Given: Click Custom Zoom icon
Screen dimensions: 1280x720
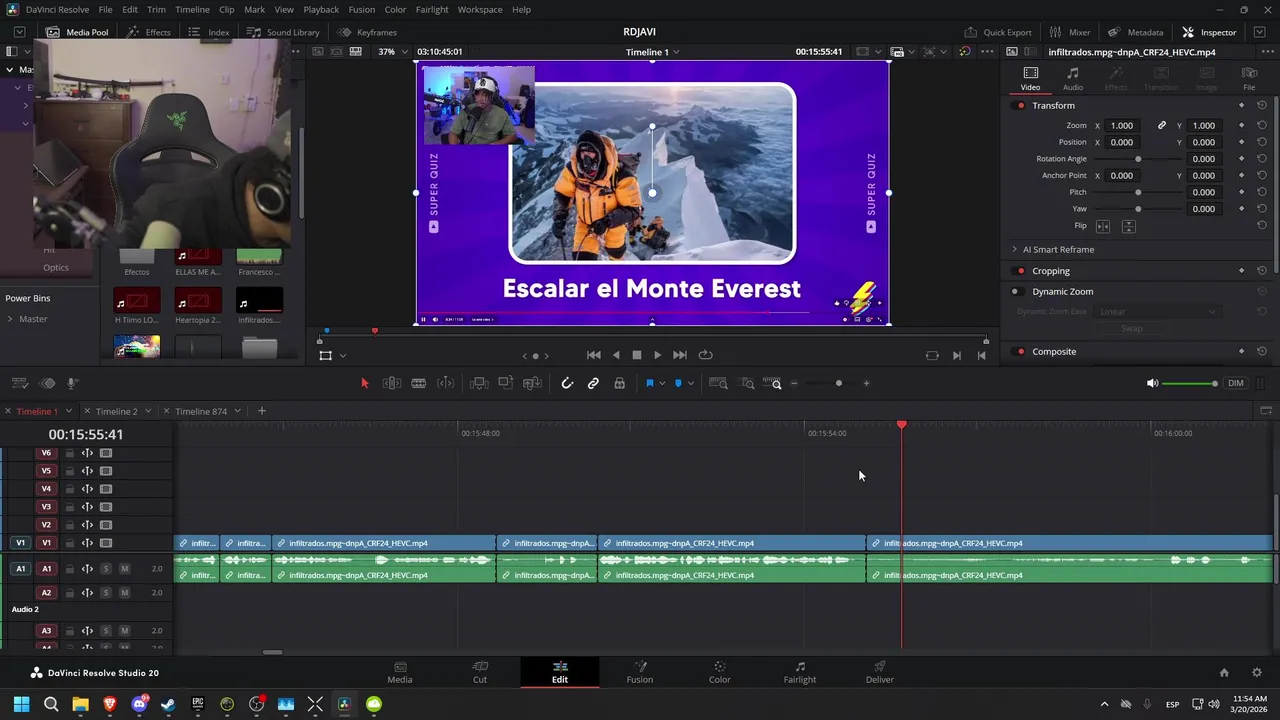Looking at the screenshot, I should point(773,383).
